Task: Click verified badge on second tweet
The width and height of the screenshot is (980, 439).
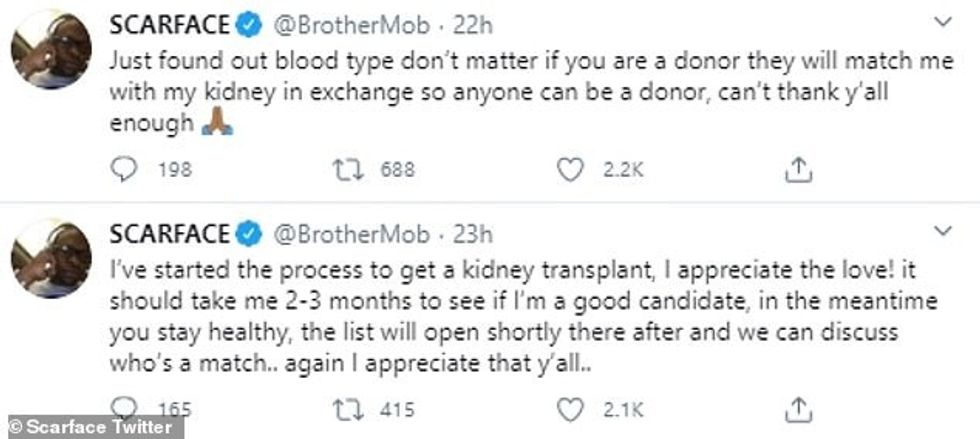Action: tap(250, 235)
